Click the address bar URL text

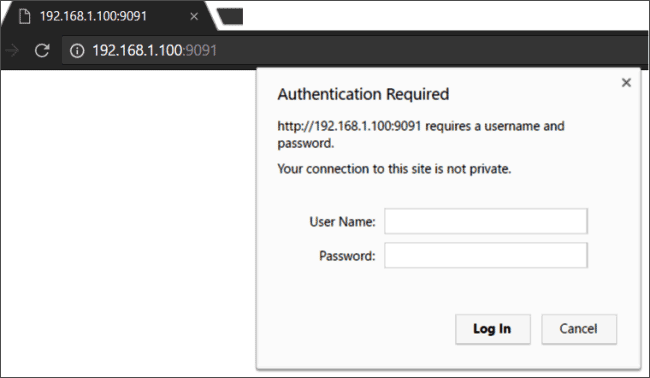click(154, 51)
